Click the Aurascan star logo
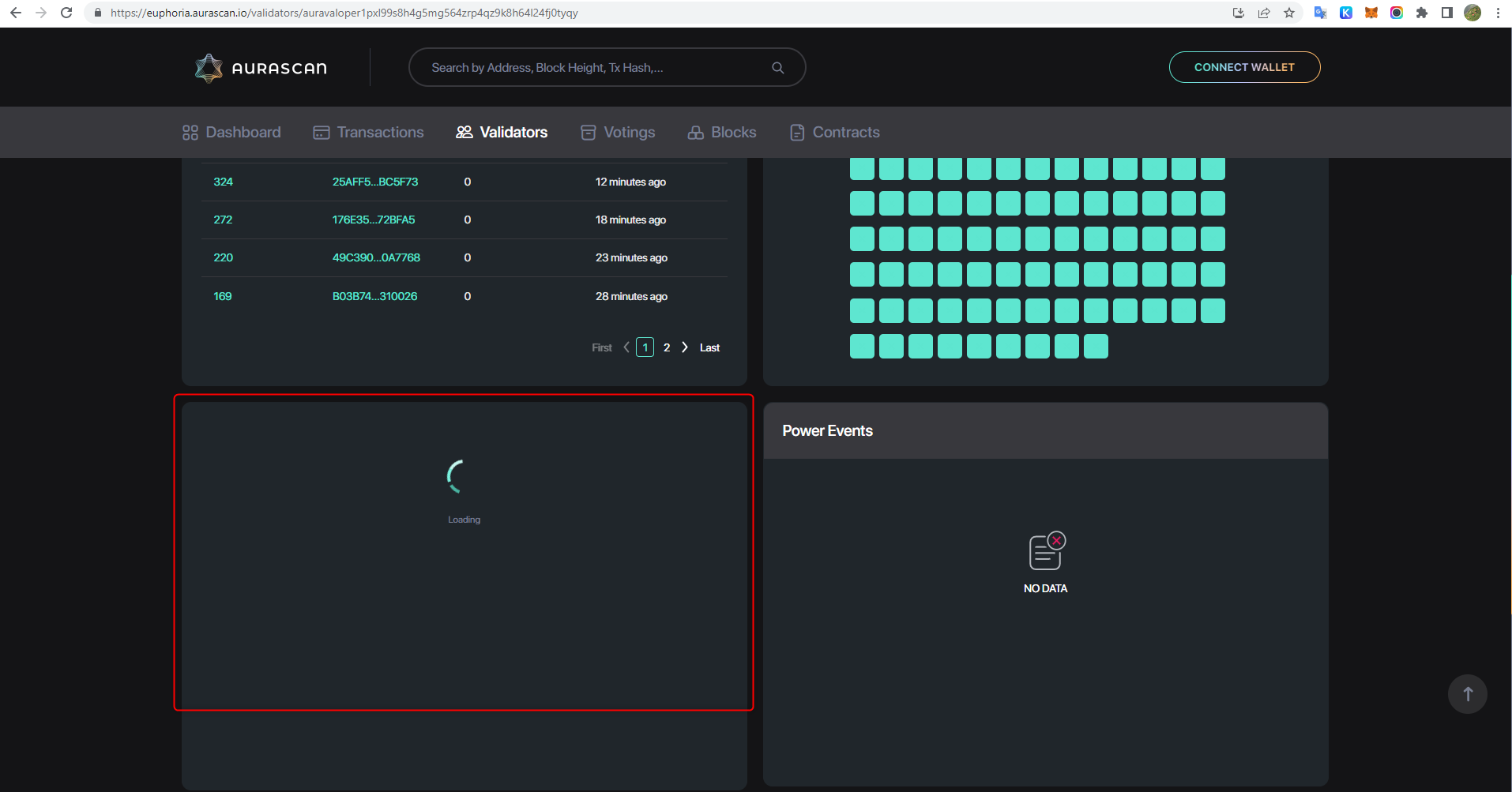This screenshot has width=1512, height=792. 207,67
